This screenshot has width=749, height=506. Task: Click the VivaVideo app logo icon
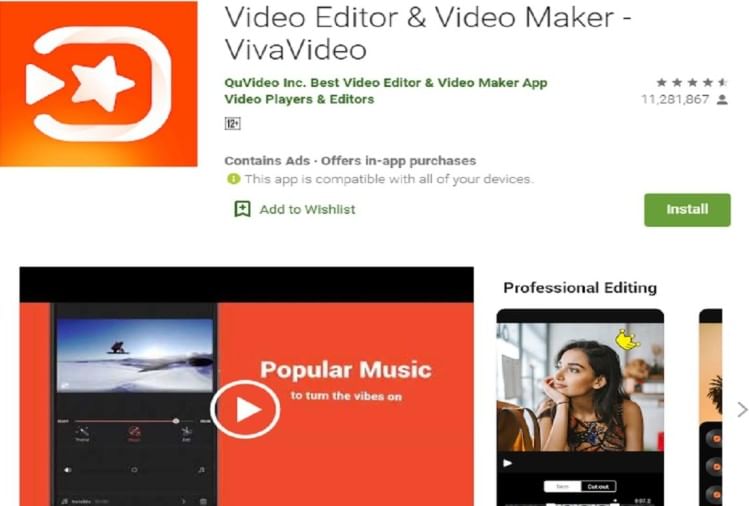99,84
